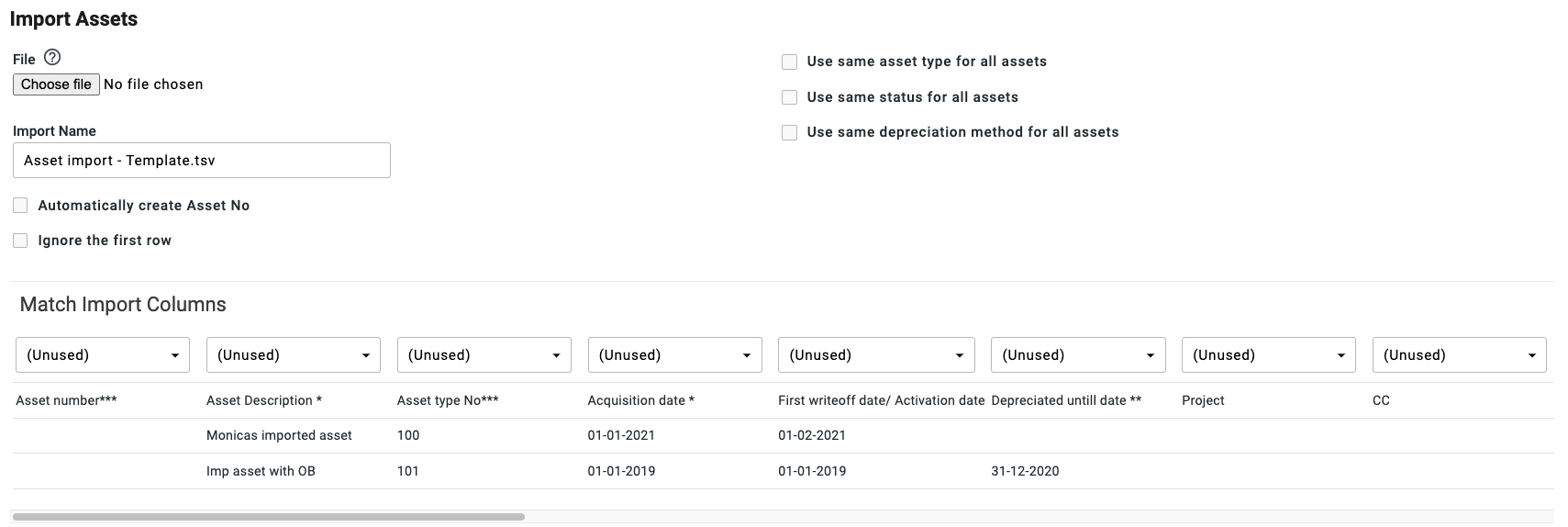
Task: Toggle Use same depreciation method for all assets
Action: [789, 132]
